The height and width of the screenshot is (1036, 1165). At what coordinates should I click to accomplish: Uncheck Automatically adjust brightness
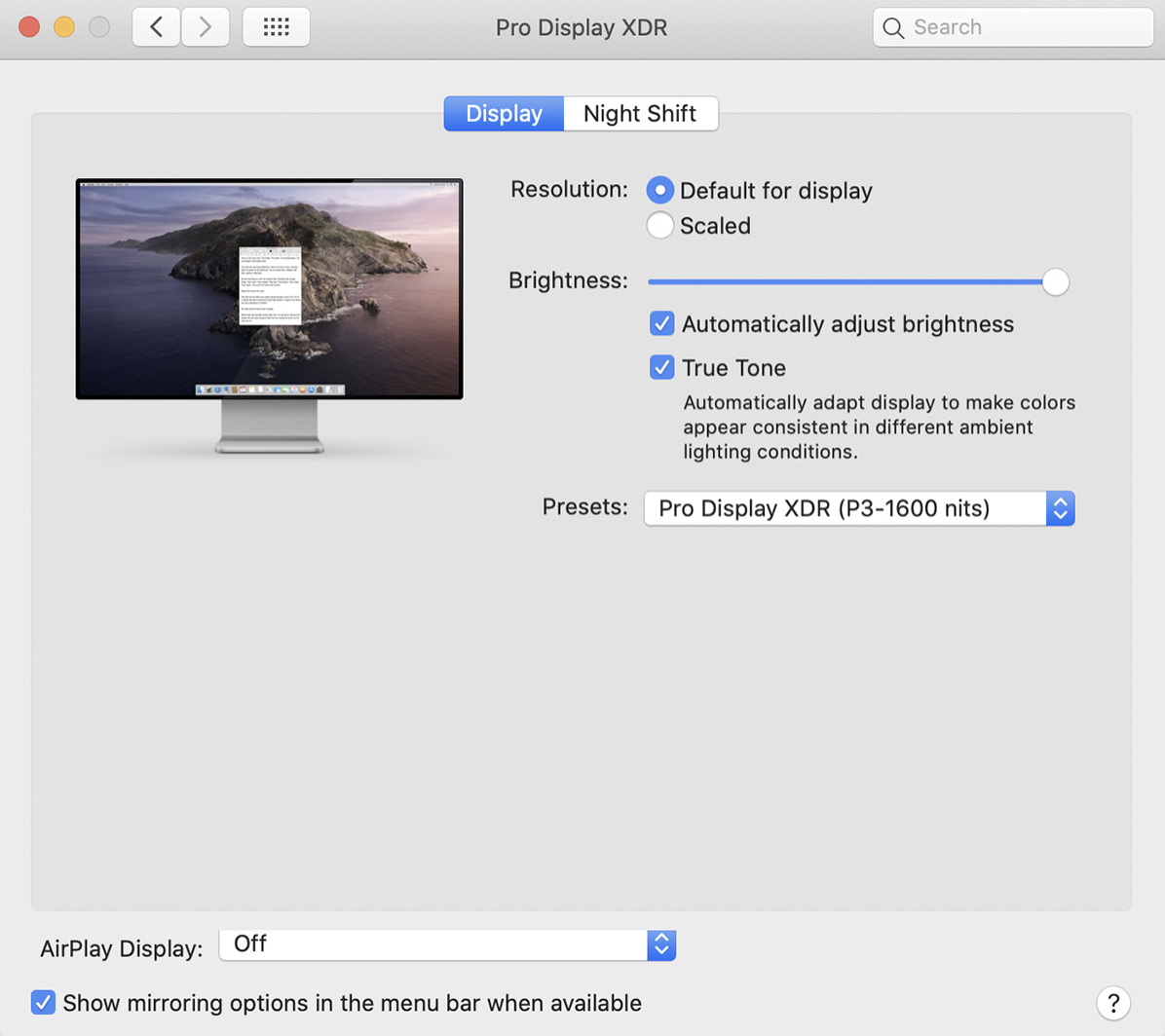pyautogui.click(x=661, y=323)
